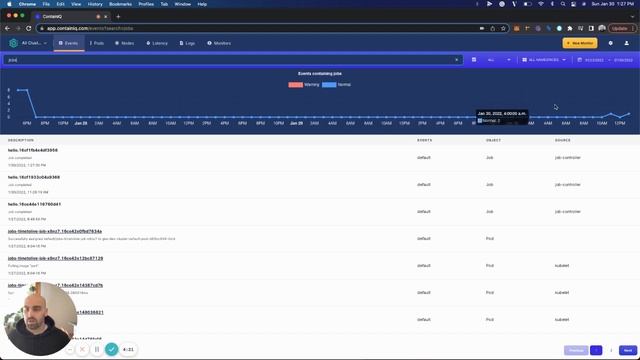Screen dimensions: 640x360
Task: Click the recording finish checkmark button
Action: tap(111, 349)
